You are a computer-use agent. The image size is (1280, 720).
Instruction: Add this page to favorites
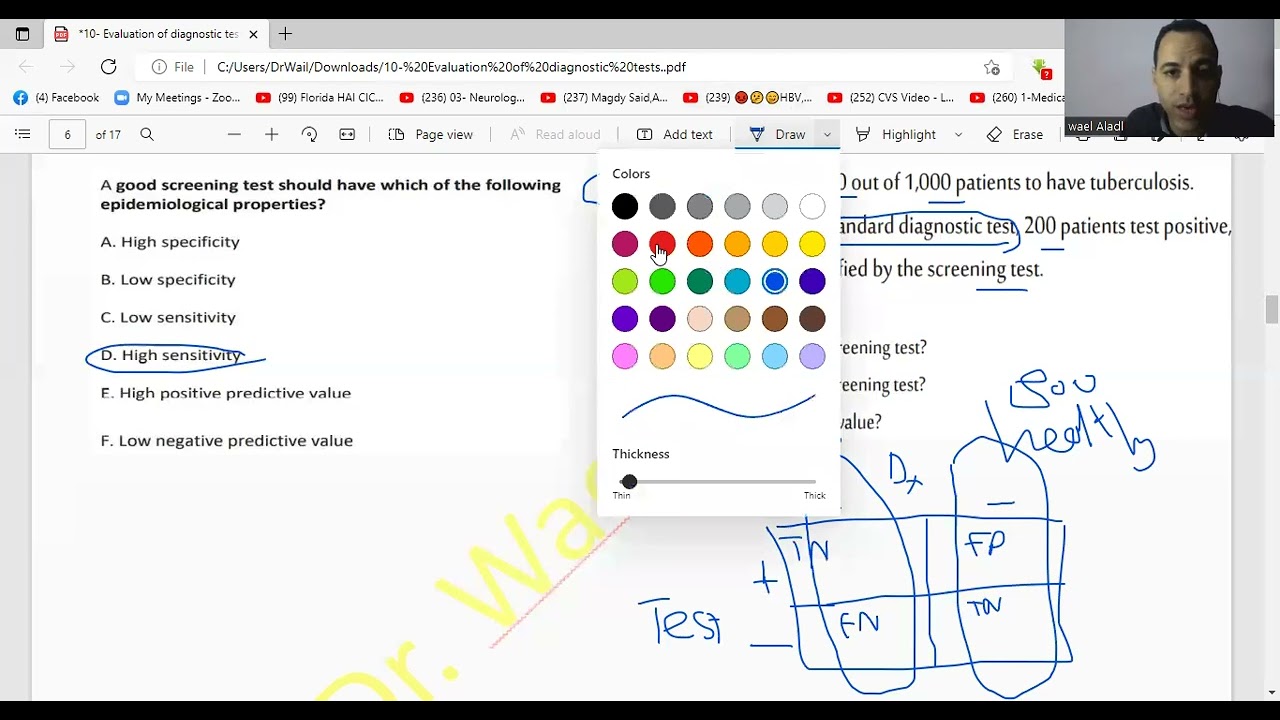pos(991,67)
